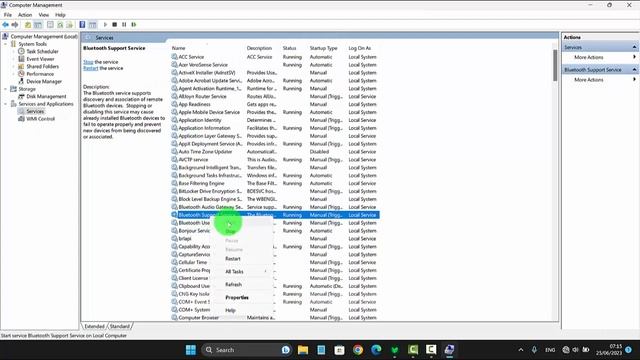The width and height of the screenshot is (640, 360).
Task: Select the Computer Browser service row
Action: 275,318
